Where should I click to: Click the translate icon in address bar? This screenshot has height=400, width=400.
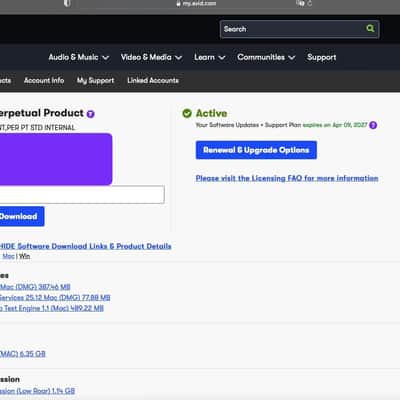(x=300, y=3)
